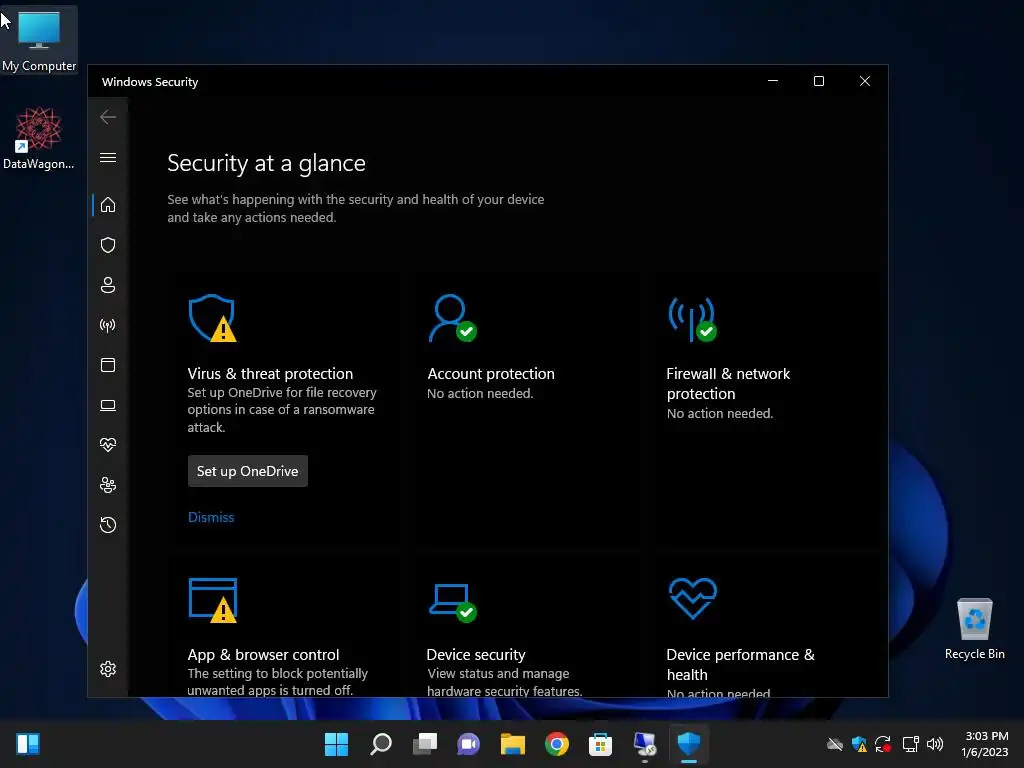Launch Google Chrome from the taskbar

click(556, 744)
